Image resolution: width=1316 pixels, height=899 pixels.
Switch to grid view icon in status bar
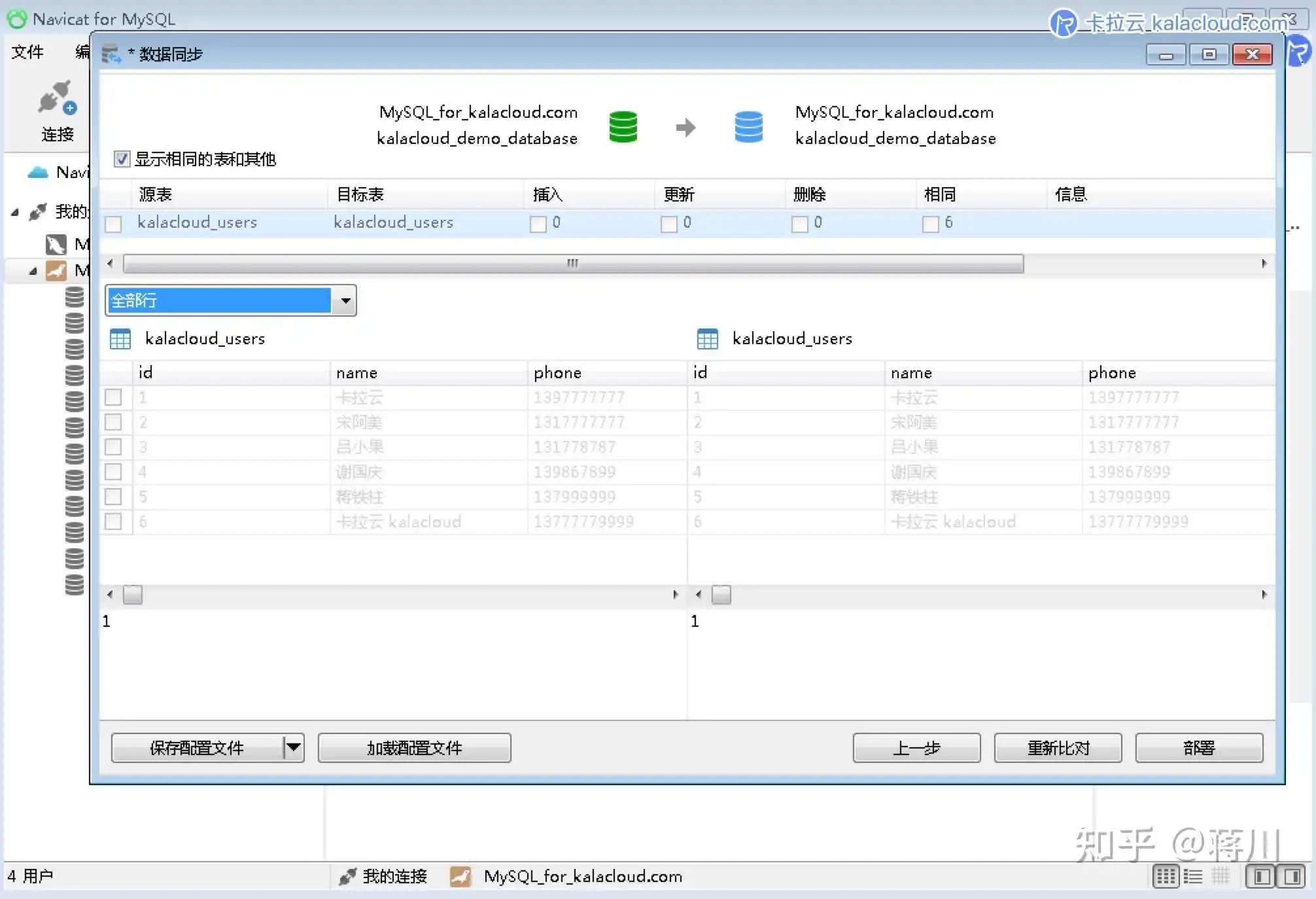tap(1166, 876)
